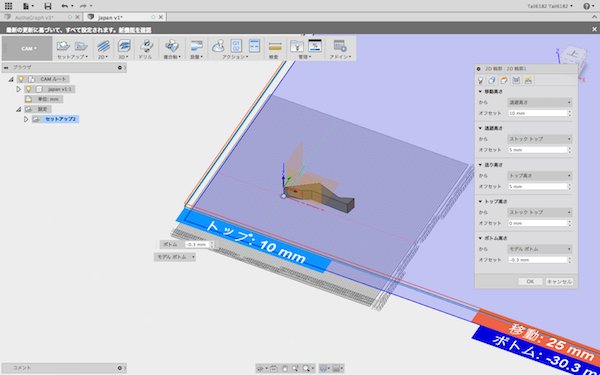Switch to the Japan v1 document tab
600x375 pixels.
tap(110, 17)
